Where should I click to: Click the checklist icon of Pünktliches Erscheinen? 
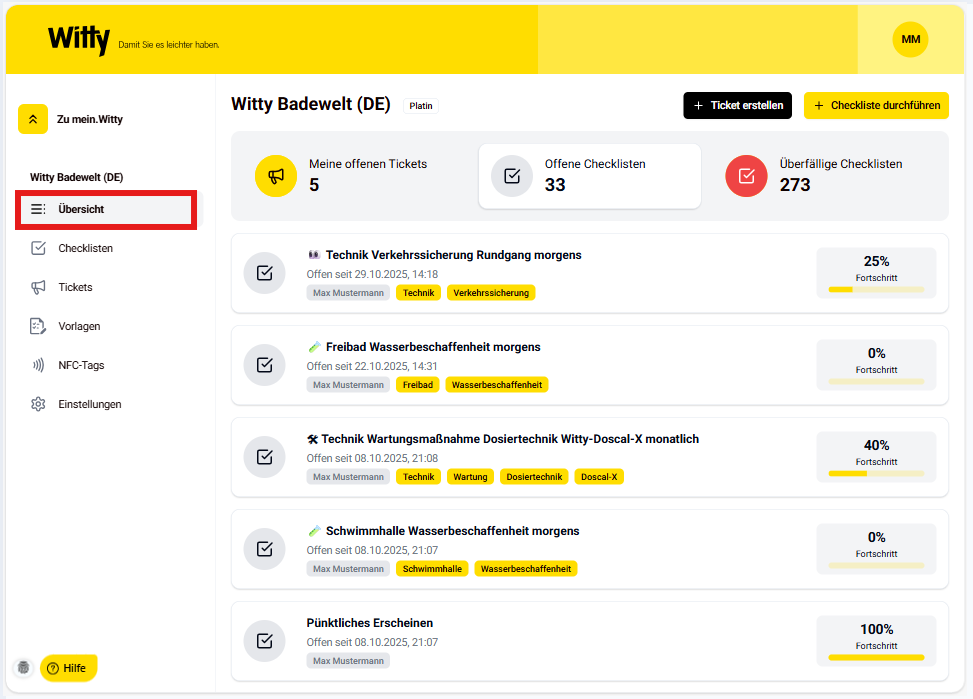coord(264,641)
